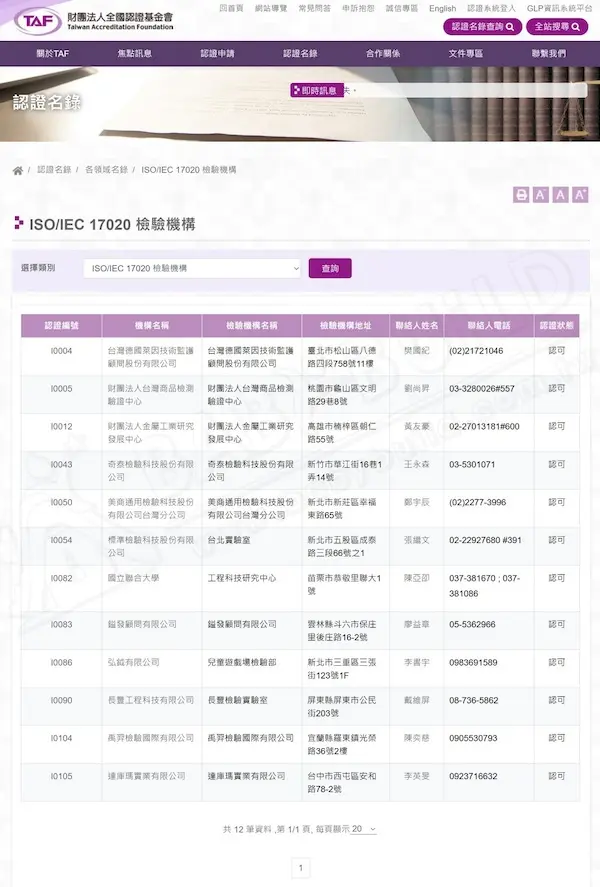The image size is (600, 887).
Task: Click certification number I0054
Action: tap(62, 540)
